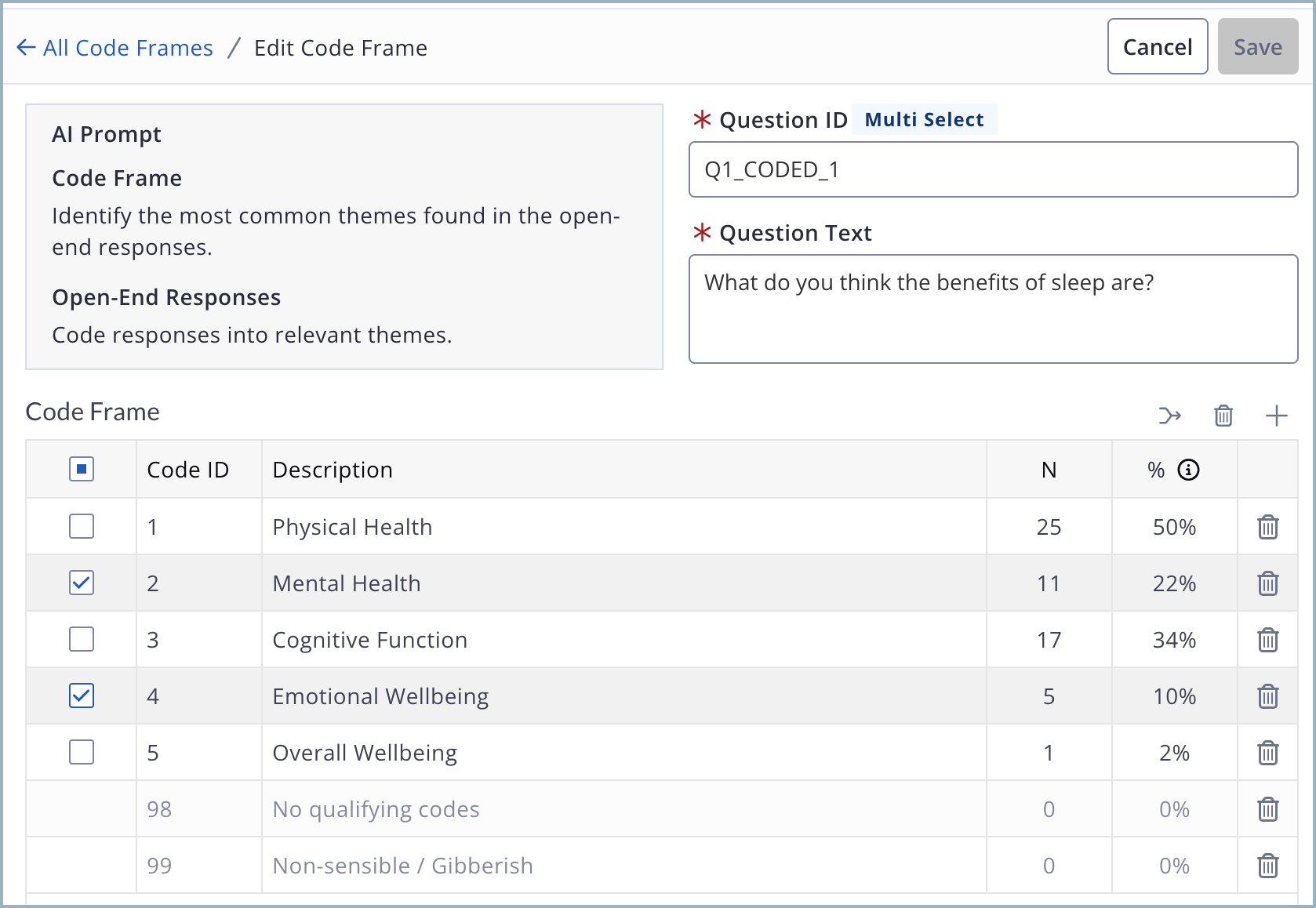Delete the No qualifying codes row
Screen dimensions: 1316x908
point(1268,809)
